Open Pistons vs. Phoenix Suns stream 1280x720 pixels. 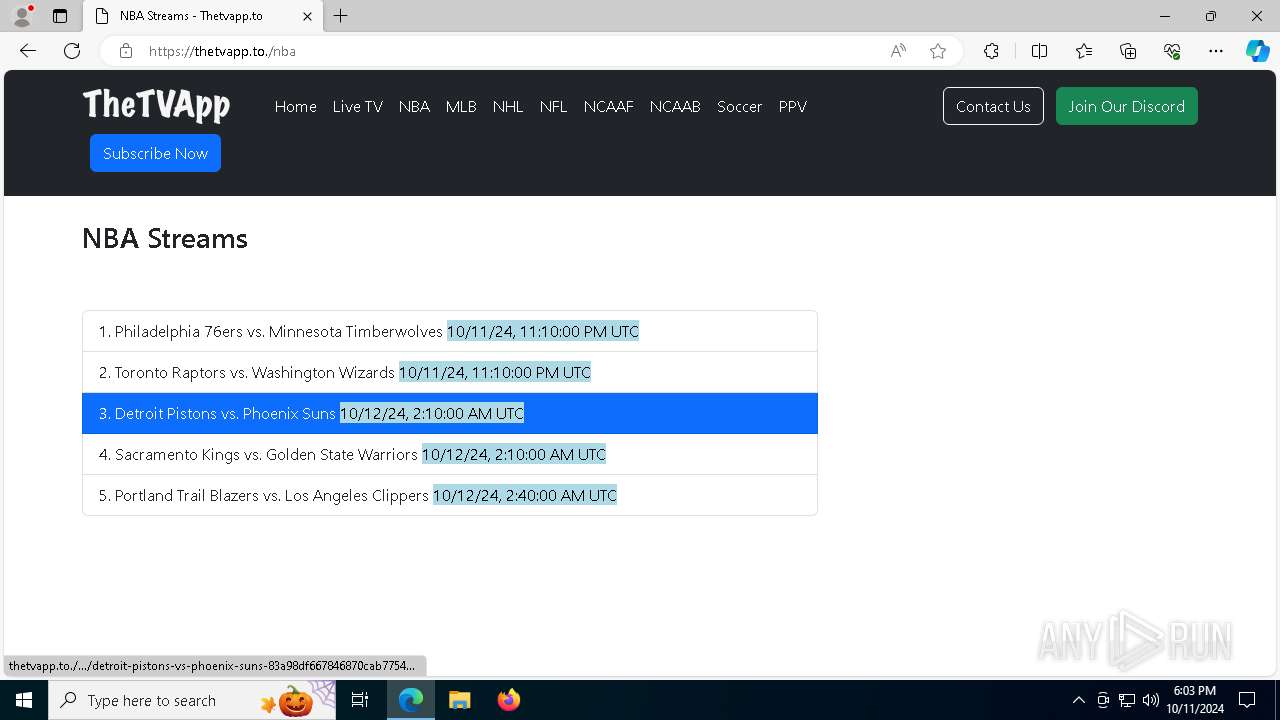(x=450, y=413)
